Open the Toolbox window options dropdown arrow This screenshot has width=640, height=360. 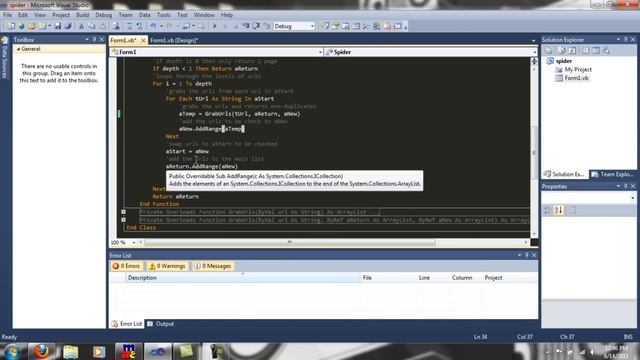(87, 40)
